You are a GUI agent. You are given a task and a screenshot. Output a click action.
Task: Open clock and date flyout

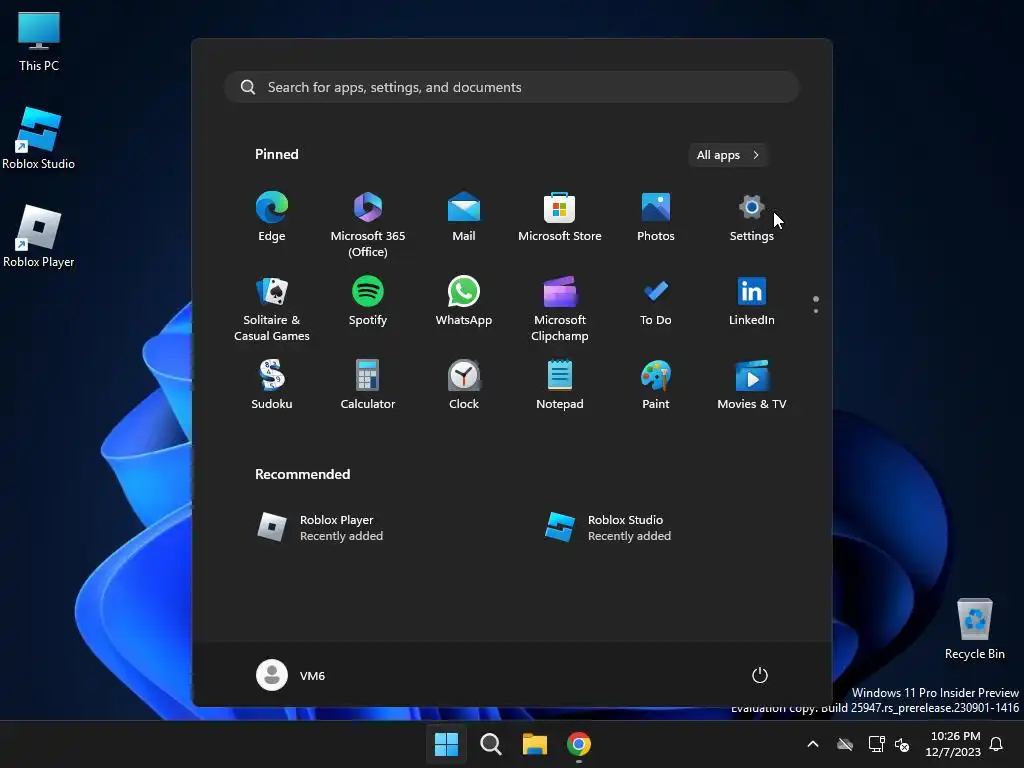(953, 744)
